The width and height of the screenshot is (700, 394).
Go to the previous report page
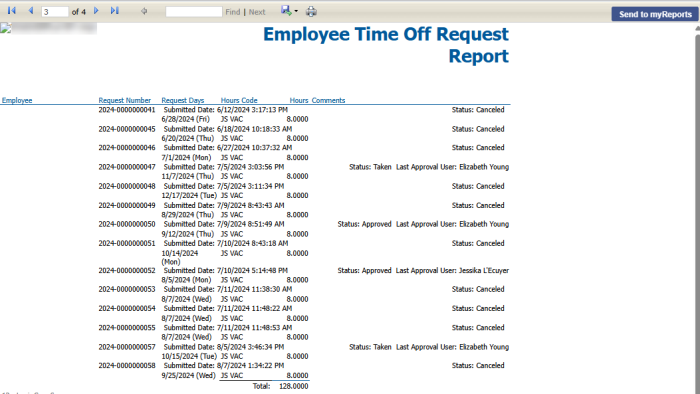(31, 10)
